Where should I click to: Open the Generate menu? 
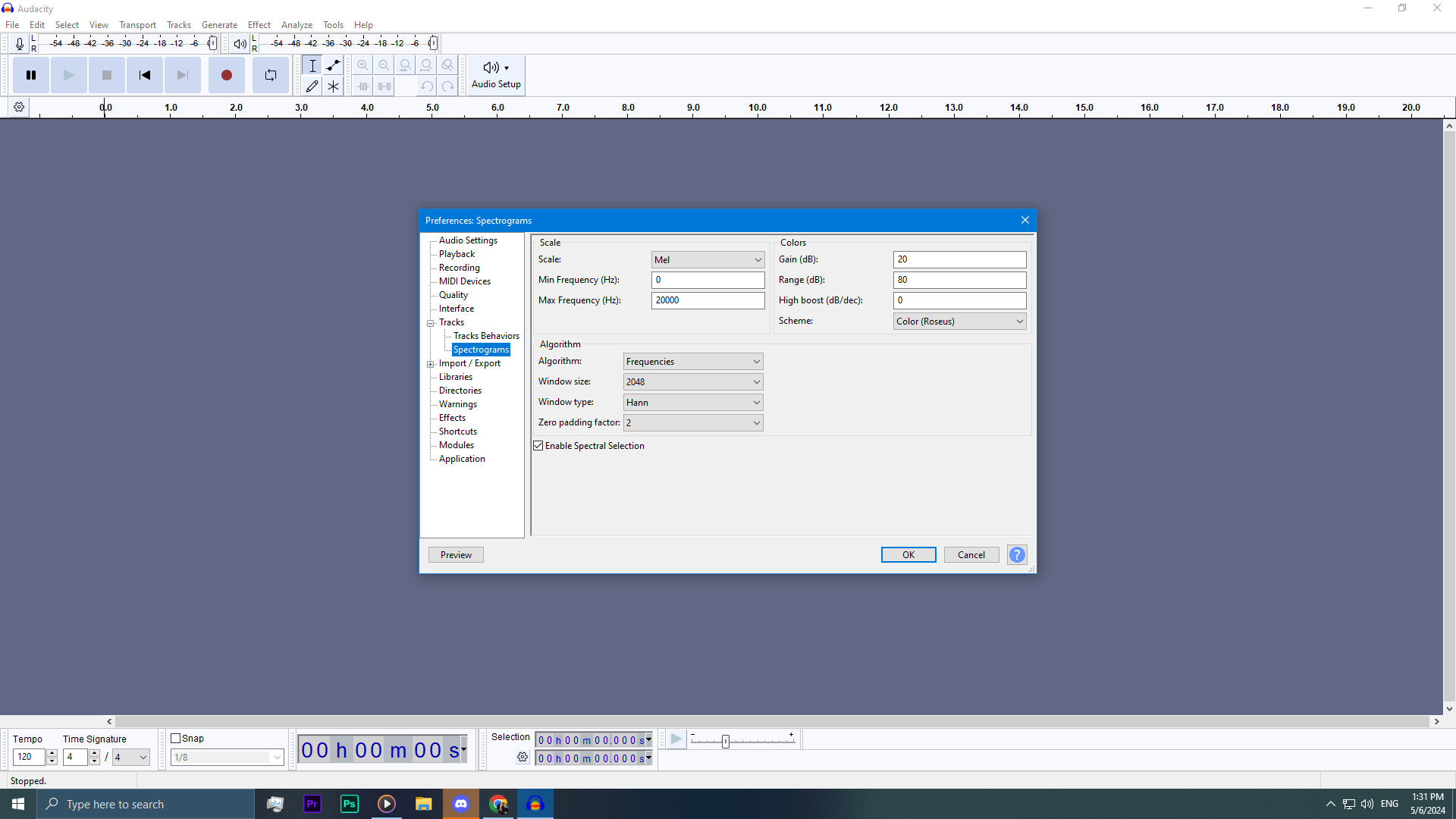[219, 25]
